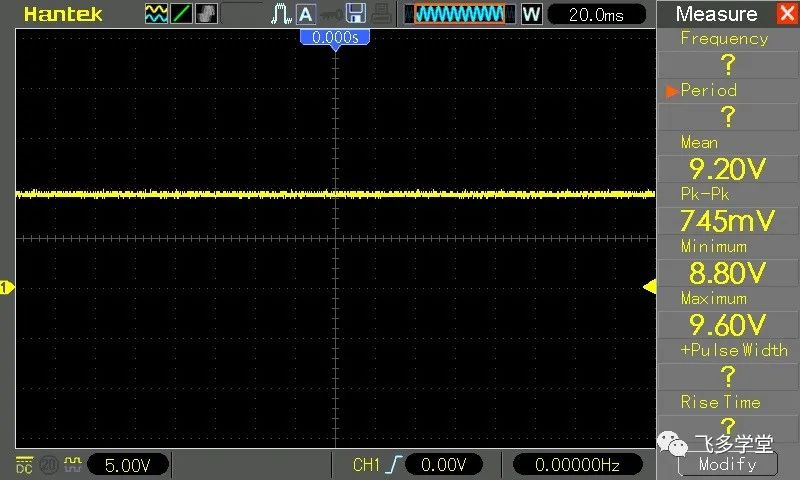Click the 'A' auto mode icon

click(x=305, y=14)
